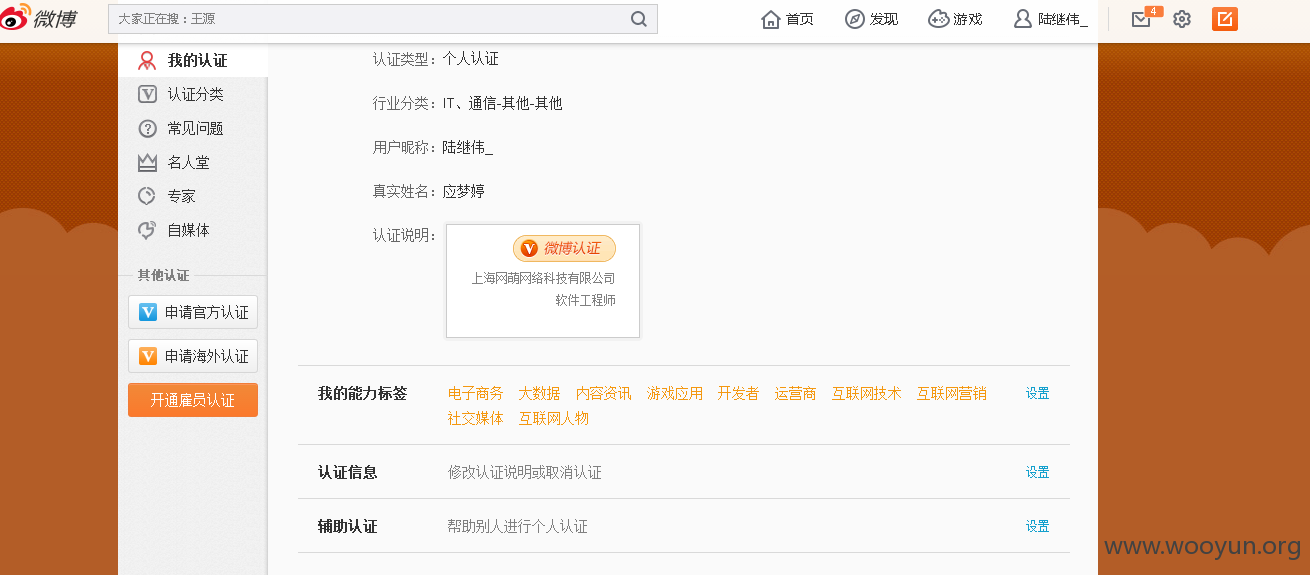This screenshot has height=575, width=1310.
Task: Open 认证分类 in sidebar
Action: 193,95
